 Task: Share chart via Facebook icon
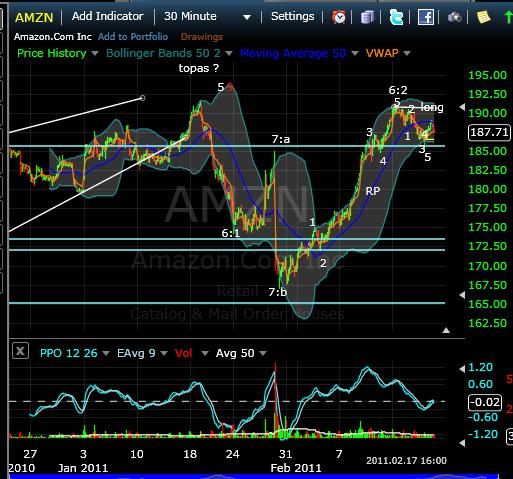(x=426, y=17)
